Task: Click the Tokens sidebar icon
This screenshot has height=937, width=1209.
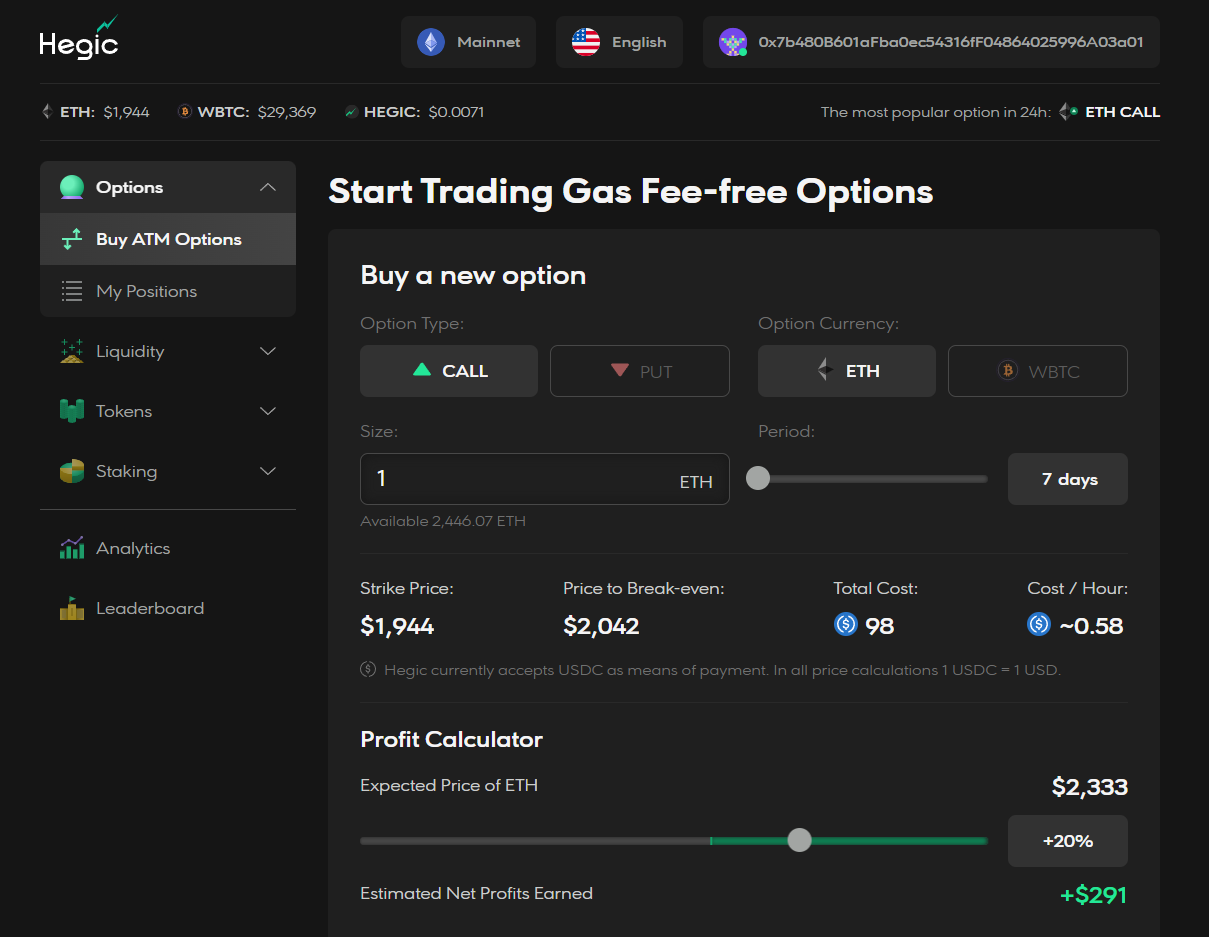Action: [x=72, y=411]
